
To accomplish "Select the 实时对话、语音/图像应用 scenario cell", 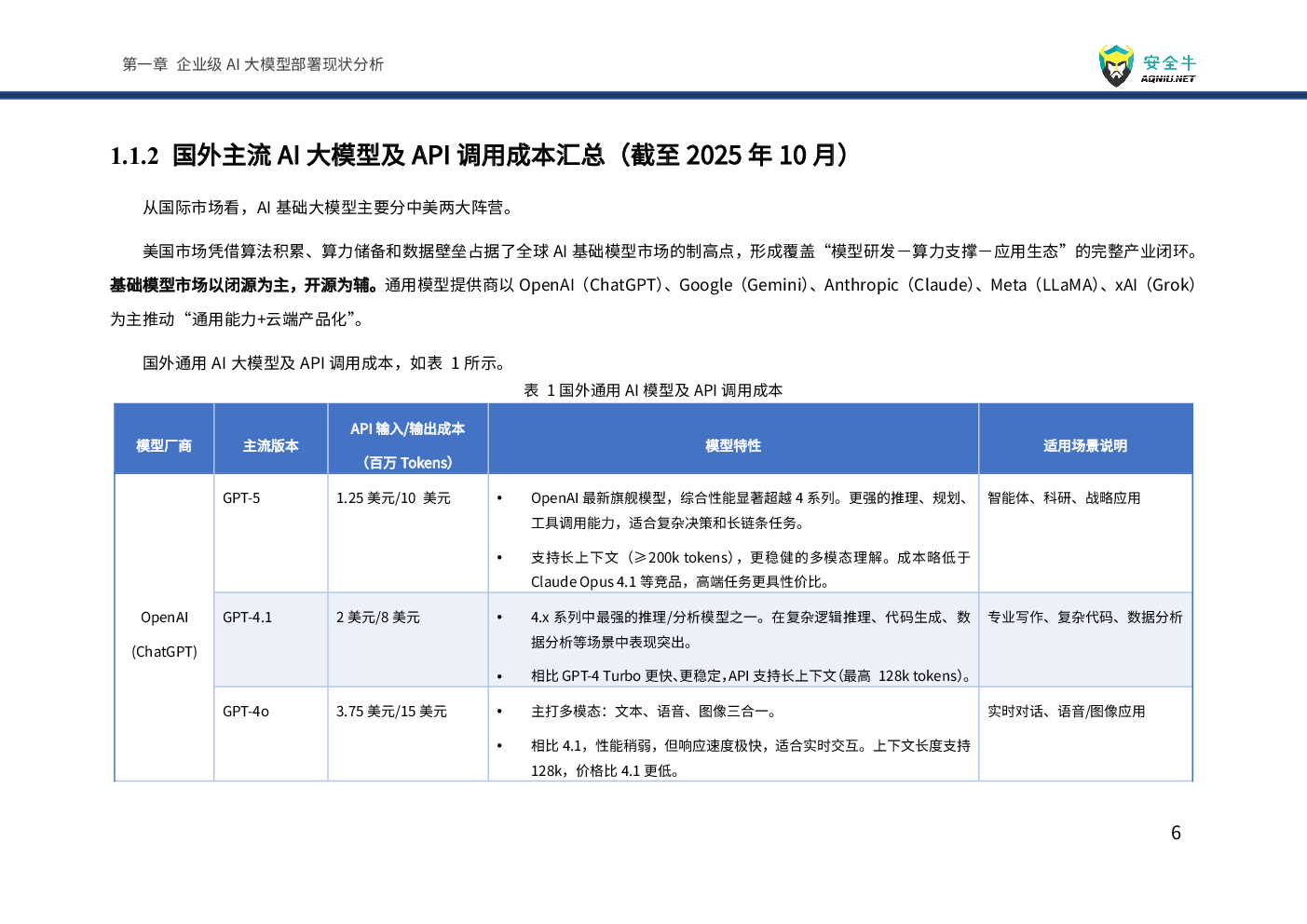I will (1066, 712).
